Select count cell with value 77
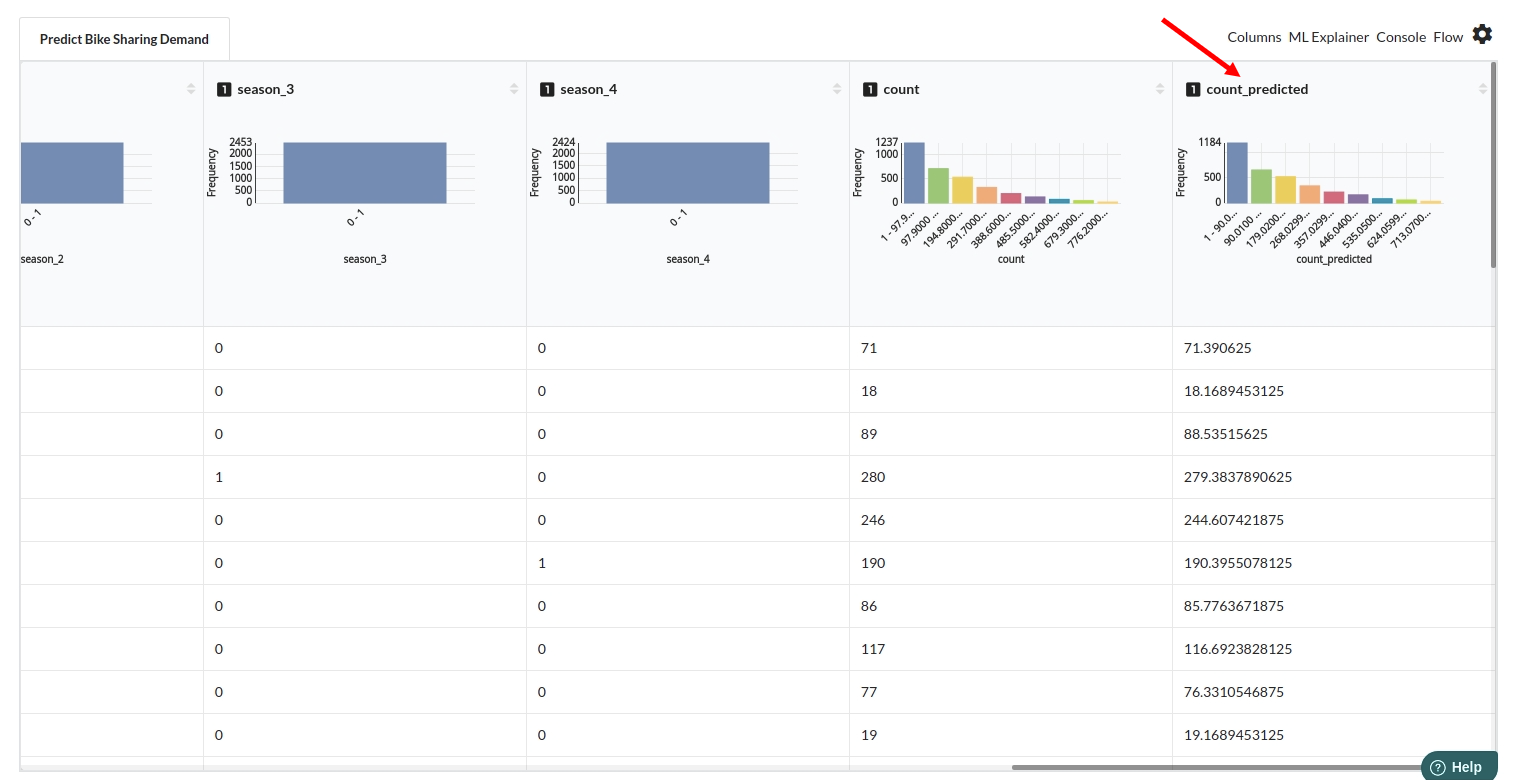This screenshot has height=780, width=1527. [x=1011, y=692]
